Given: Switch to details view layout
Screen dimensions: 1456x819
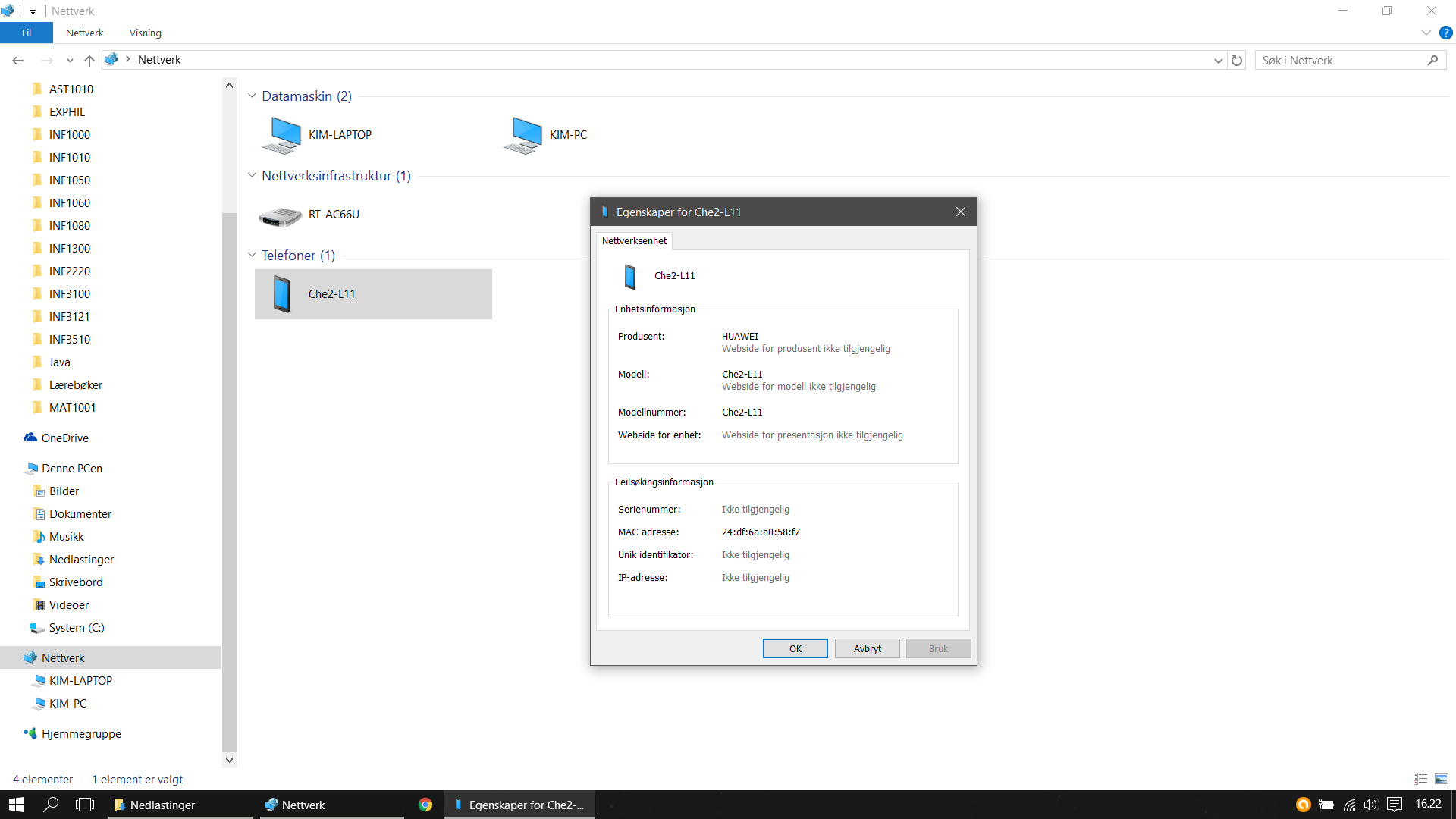Looking at the screenshot, I should coord(1420,779).
